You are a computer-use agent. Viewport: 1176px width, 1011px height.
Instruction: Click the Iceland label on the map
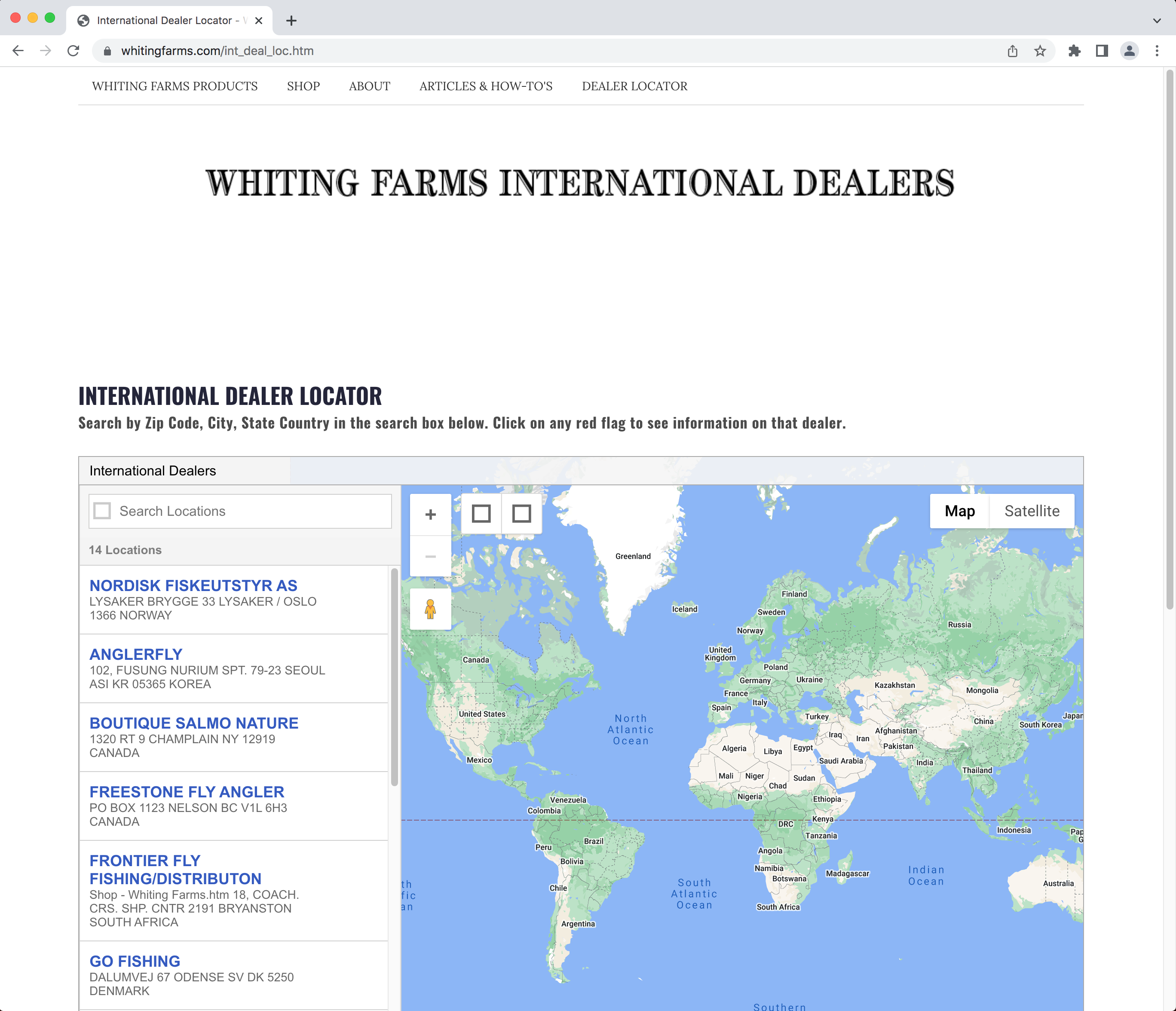[684, 609]
